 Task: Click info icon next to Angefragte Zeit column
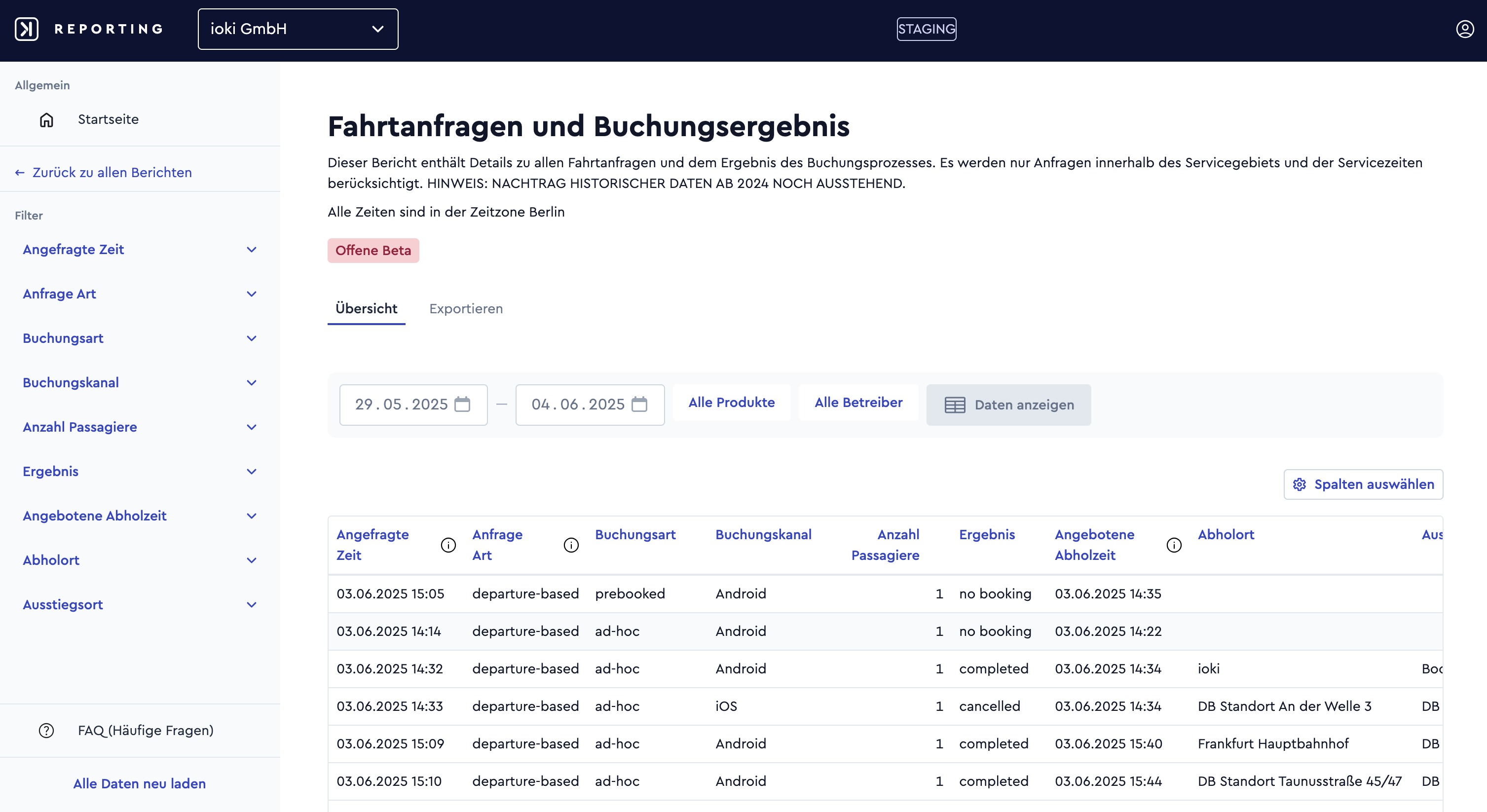[448, 545]
